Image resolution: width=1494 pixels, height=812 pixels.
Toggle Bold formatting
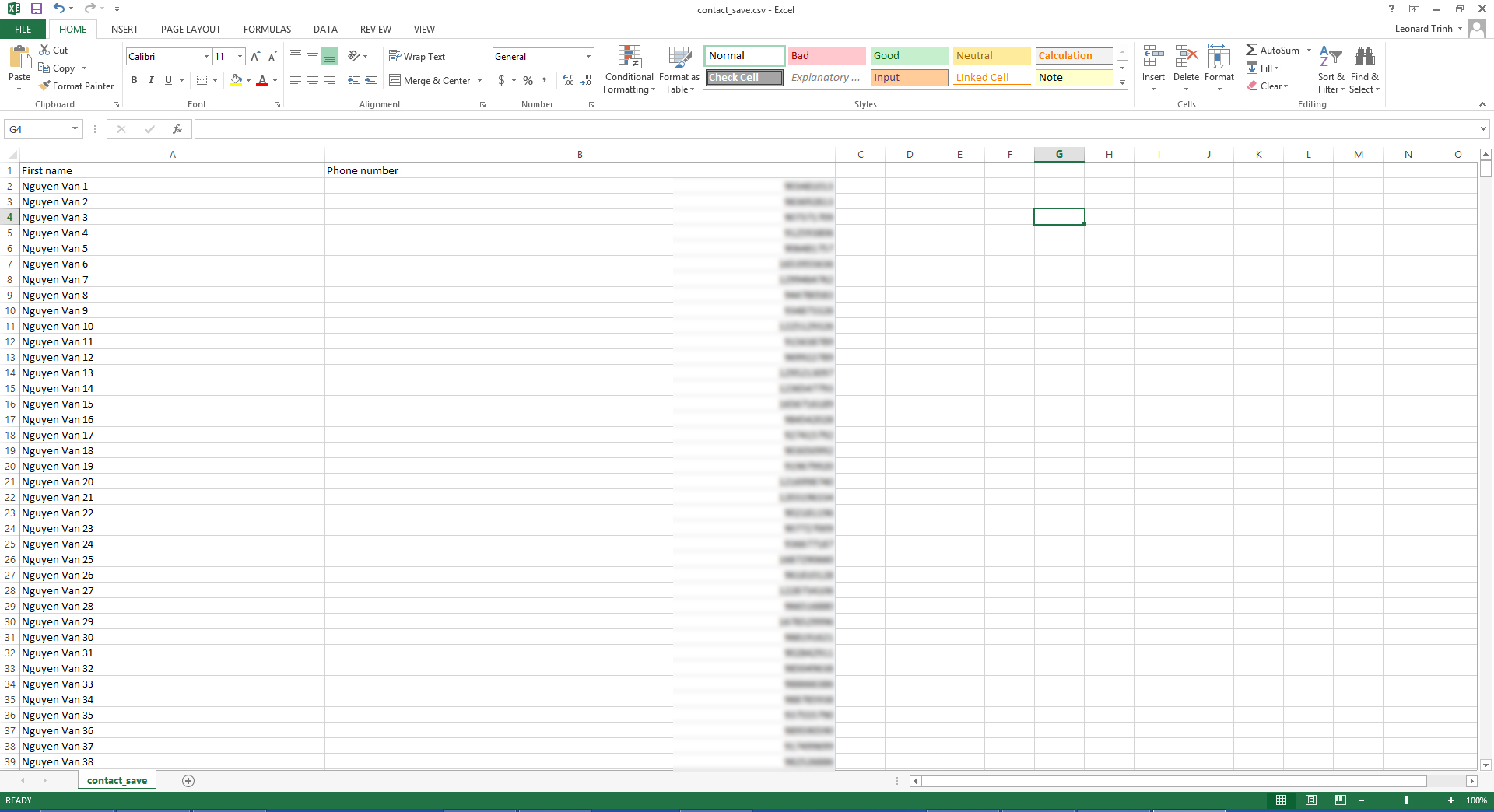(134, 80)
